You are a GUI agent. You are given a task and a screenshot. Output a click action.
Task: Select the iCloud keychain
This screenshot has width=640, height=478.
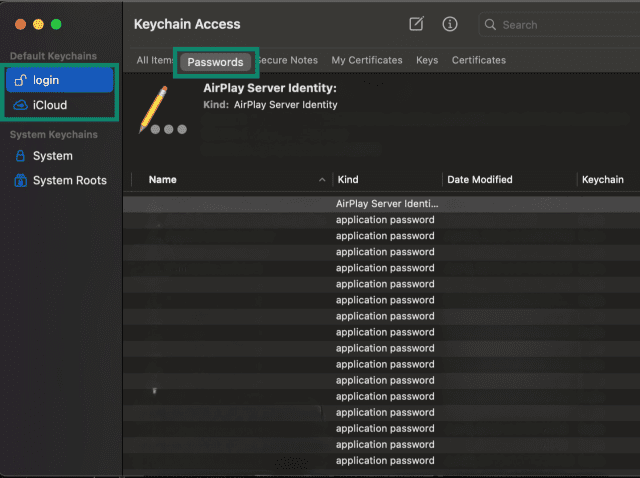pos(60,105)
